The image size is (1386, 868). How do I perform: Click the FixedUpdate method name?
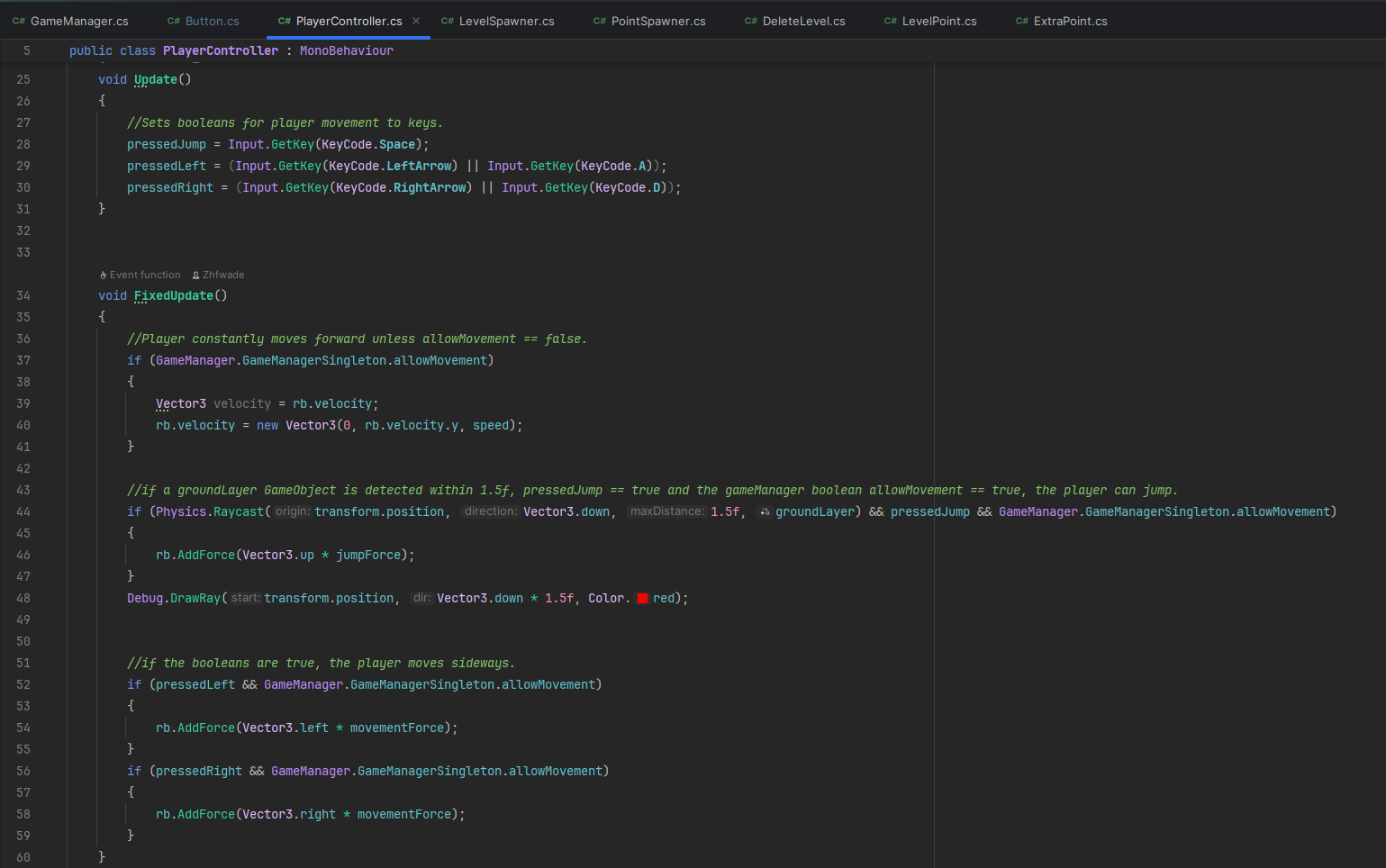click(x=174, y=295)
